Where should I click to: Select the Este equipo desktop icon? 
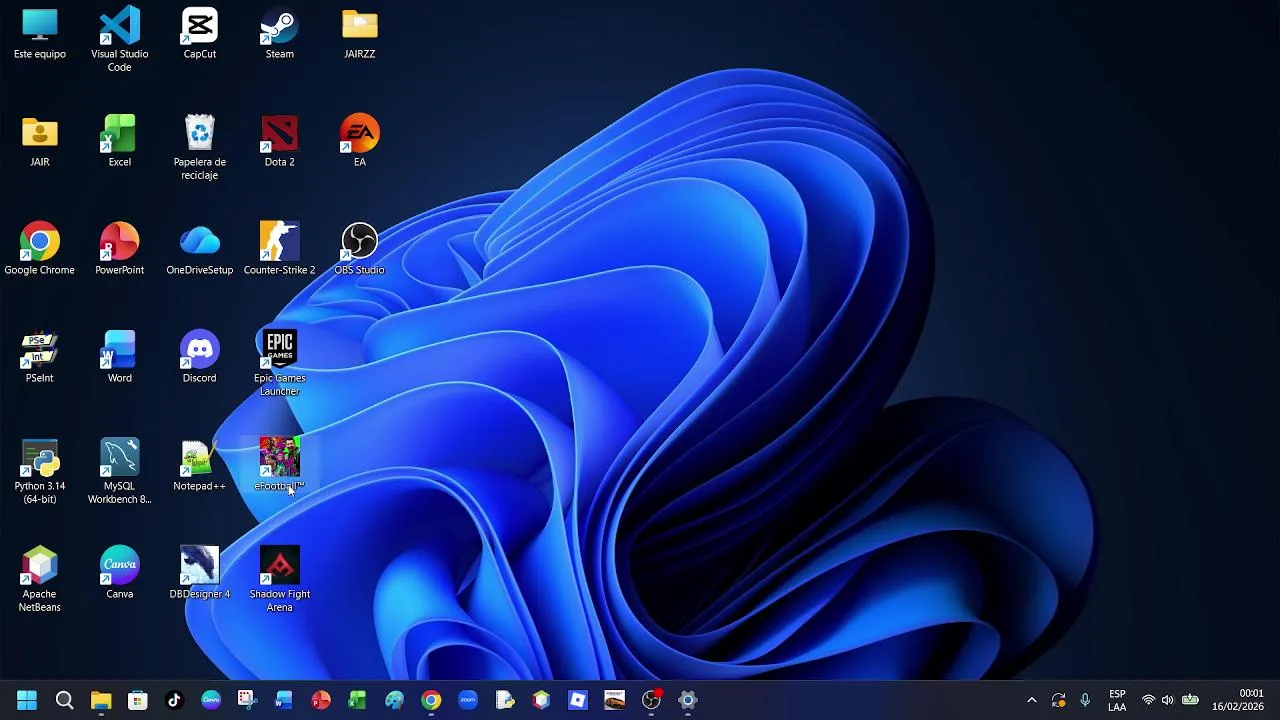tap(40, 34)
